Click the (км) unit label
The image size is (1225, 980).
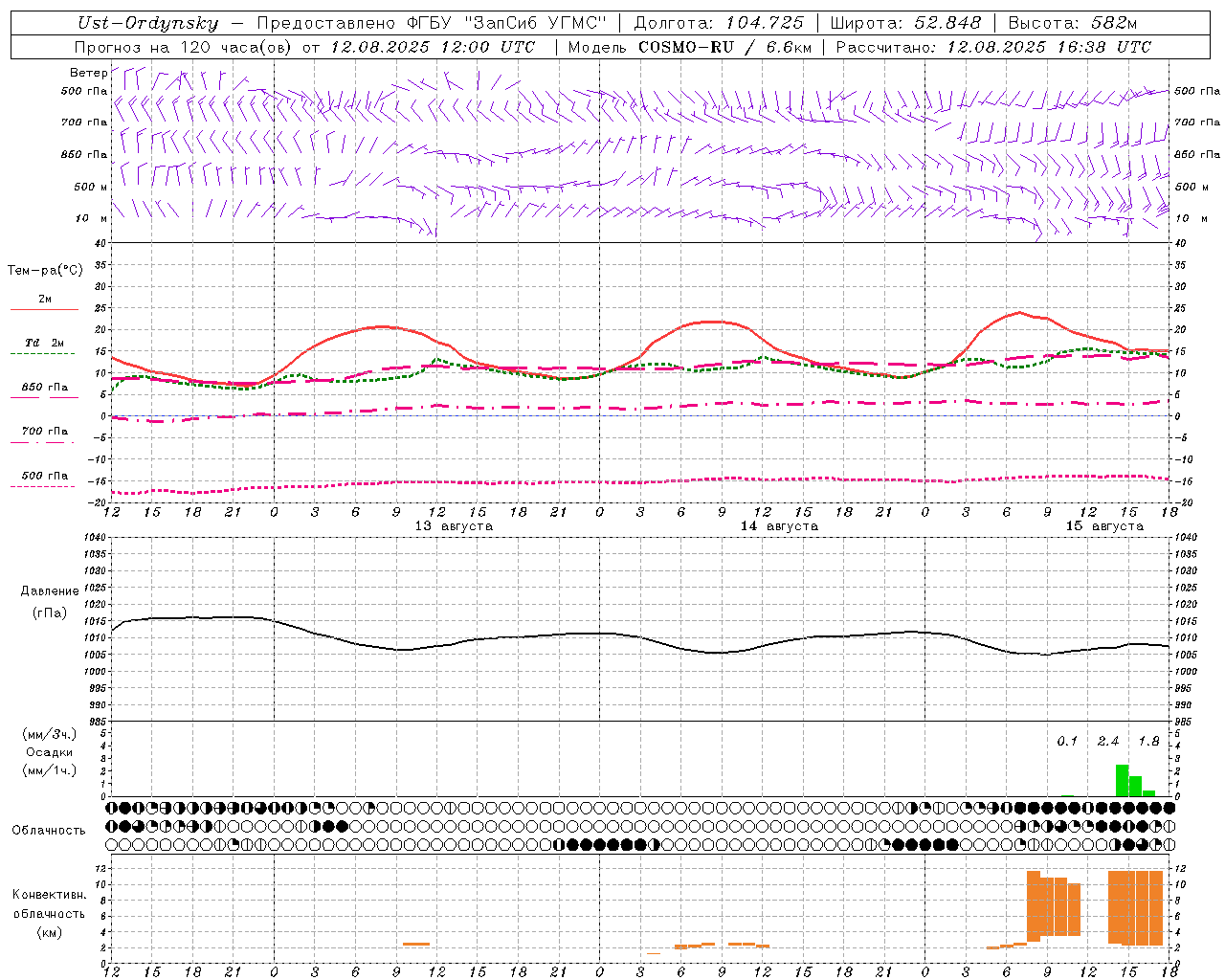click(50, 932)
